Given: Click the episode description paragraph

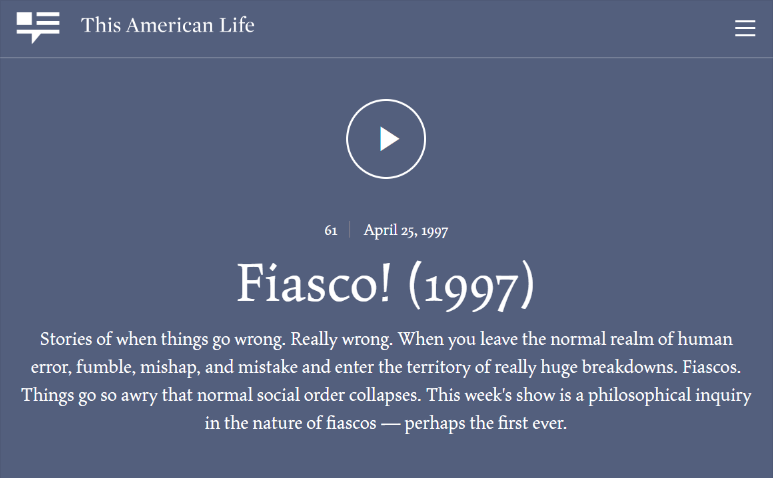Looking at the screenshot, I should coord(386,381).
